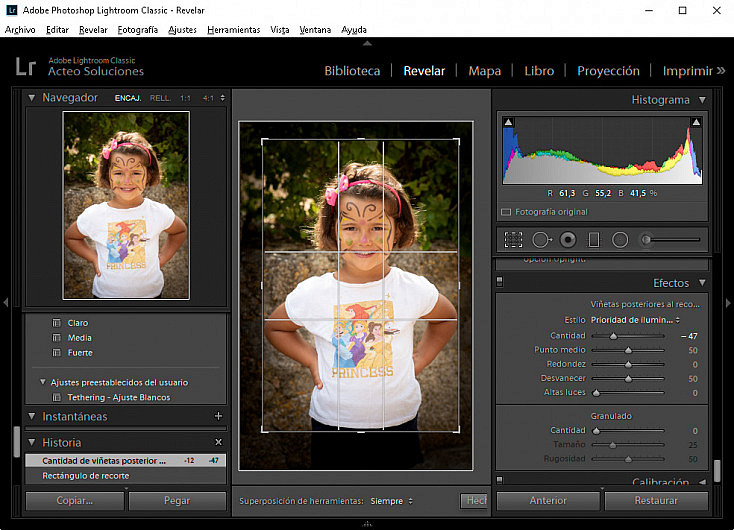The image size is (734, 530).
Task: Click the Punto medio slider
Action: [x=628, y=350]
